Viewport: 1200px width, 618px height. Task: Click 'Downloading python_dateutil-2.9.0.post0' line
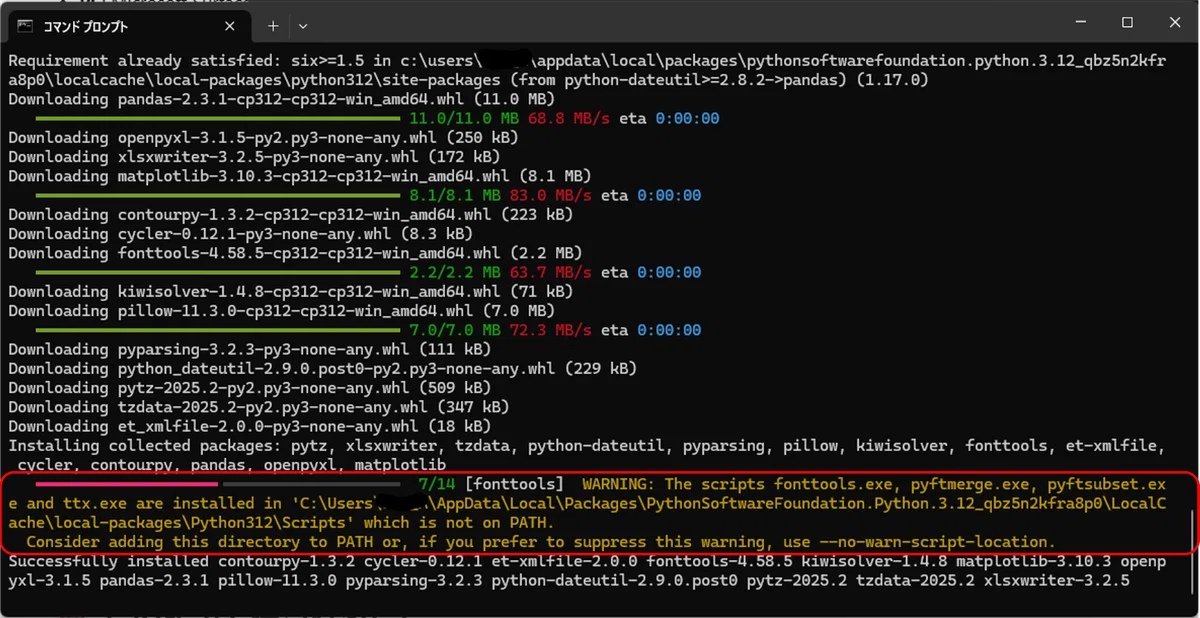322,368
